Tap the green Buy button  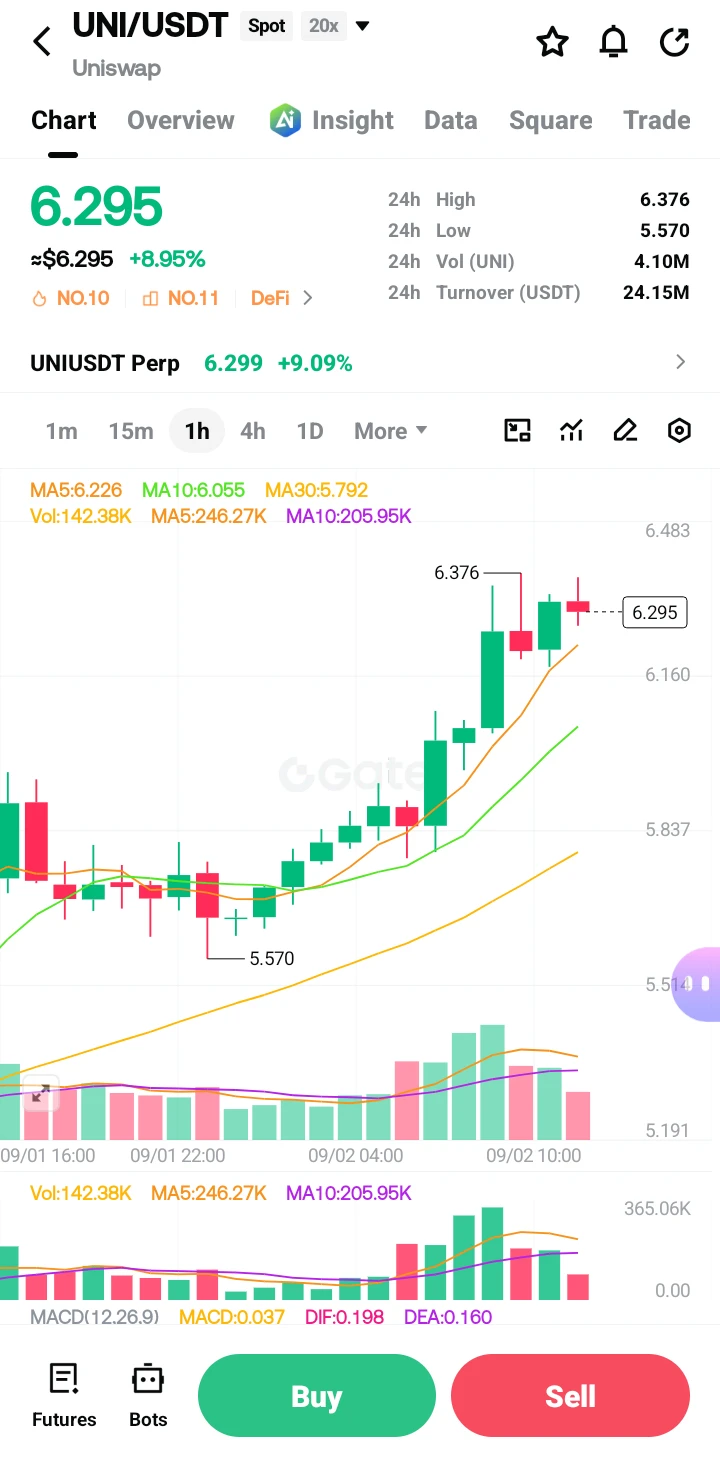click(317, 1395)
